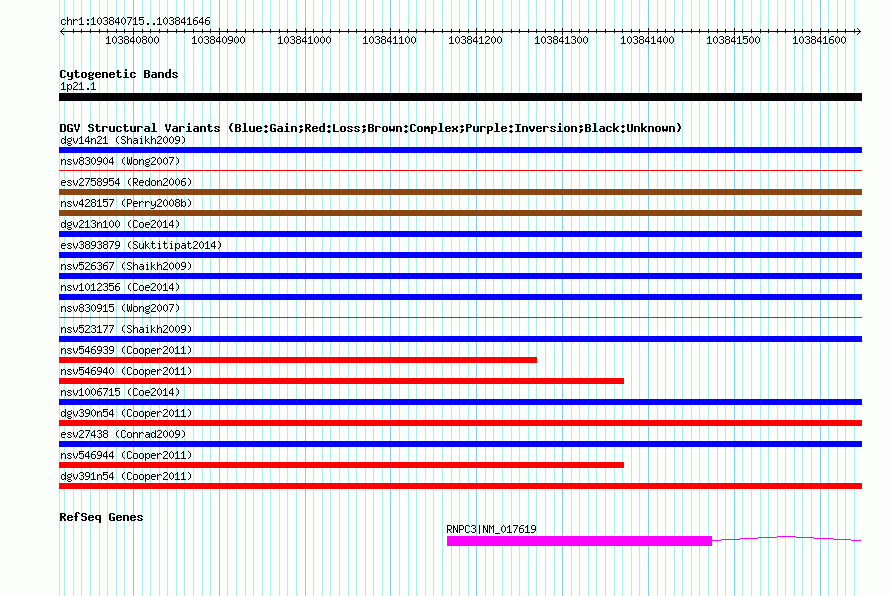Click the chr1:103840715..103841646 region label
The image size is (890, 596).
(x=135, y=21)
